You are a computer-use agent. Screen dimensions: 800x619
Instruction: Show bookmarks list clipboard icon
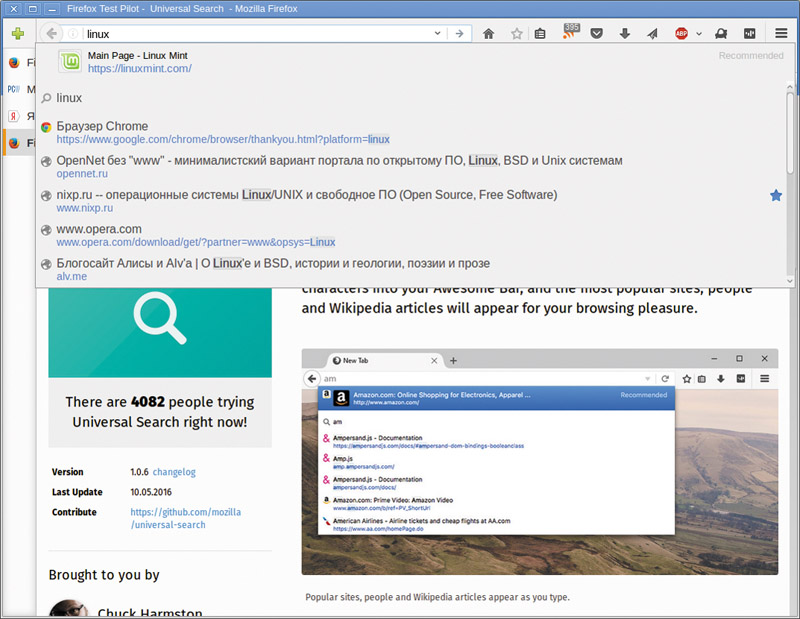point(540,34)
